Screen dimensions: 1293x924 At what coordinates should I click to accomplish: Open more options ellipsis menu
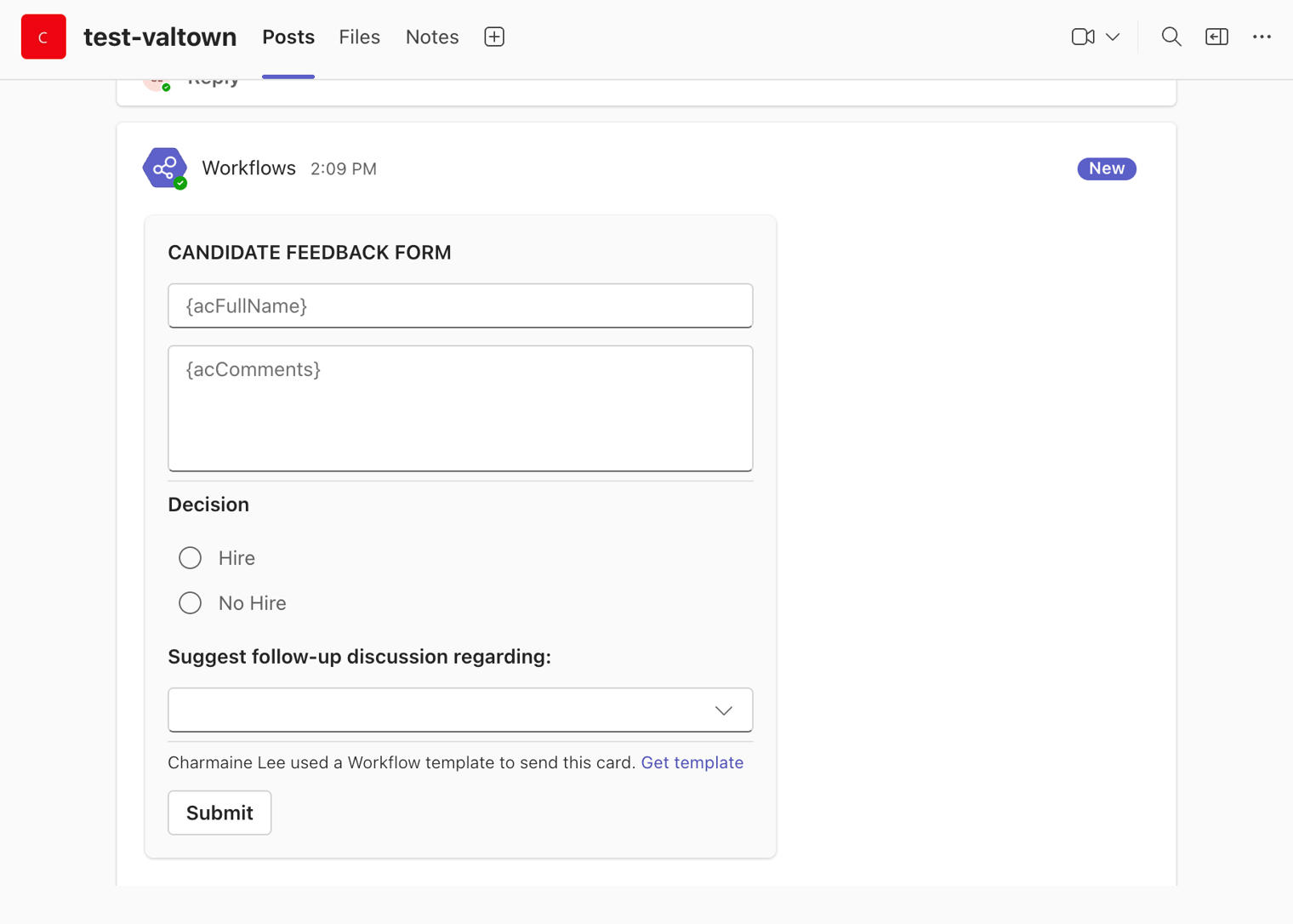[x=1262, y=37]
